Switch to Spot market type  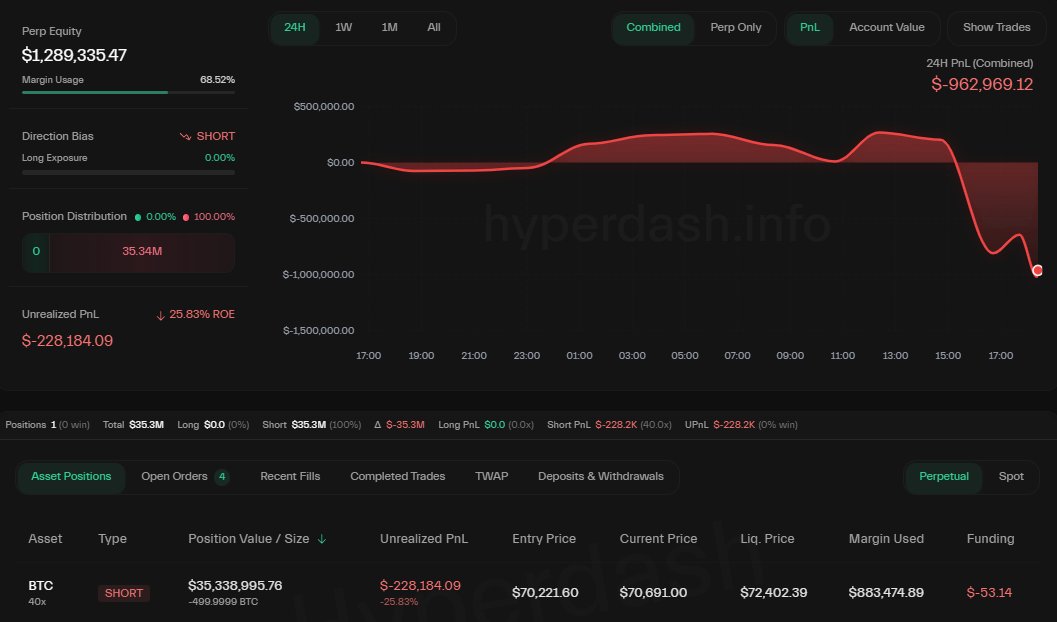1011,476
